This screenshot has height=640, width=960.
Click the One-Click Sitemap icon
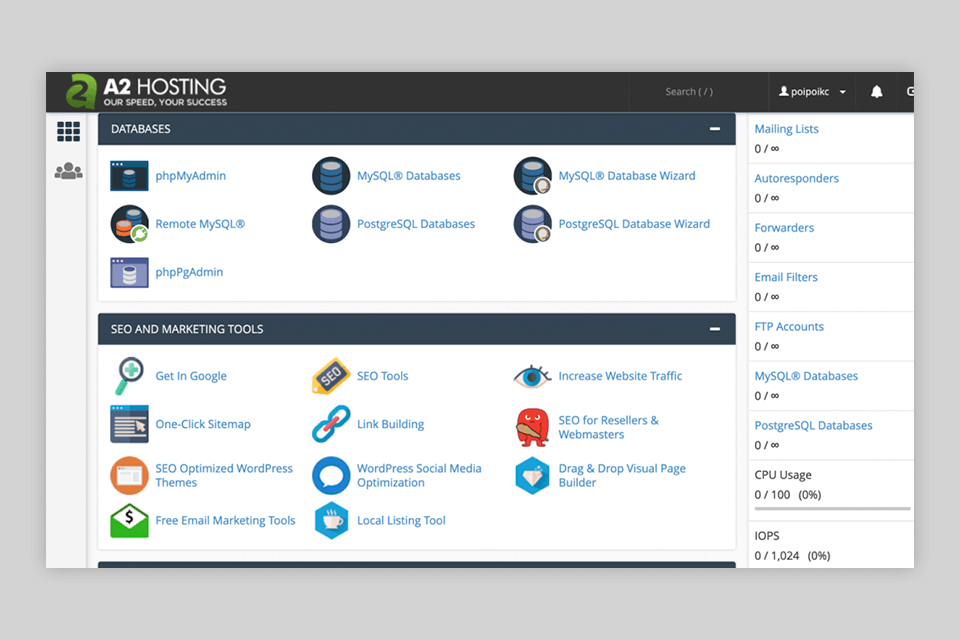(129, 424)
